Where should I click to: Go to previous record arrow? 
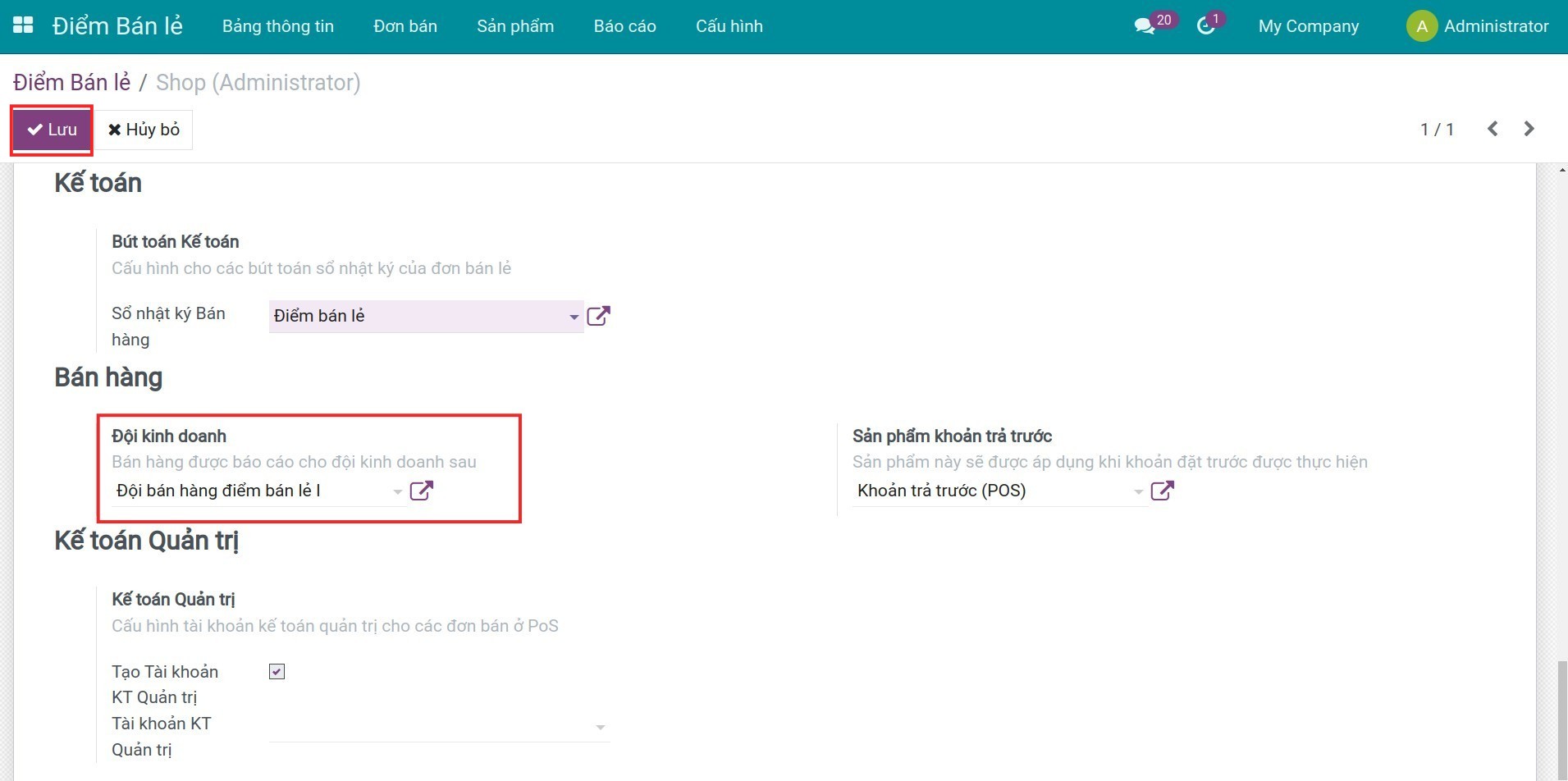pyautogui.click(x=1493, y=129)
